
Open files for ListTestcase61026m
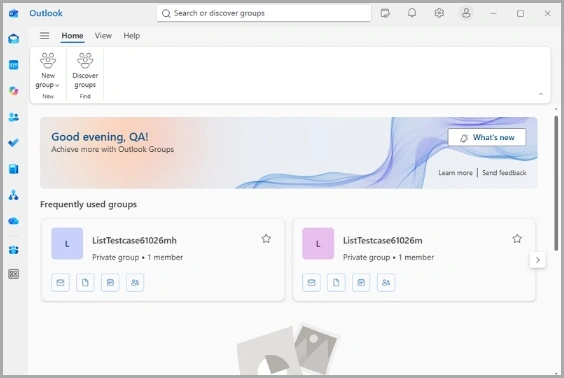(x=336, y=282)
